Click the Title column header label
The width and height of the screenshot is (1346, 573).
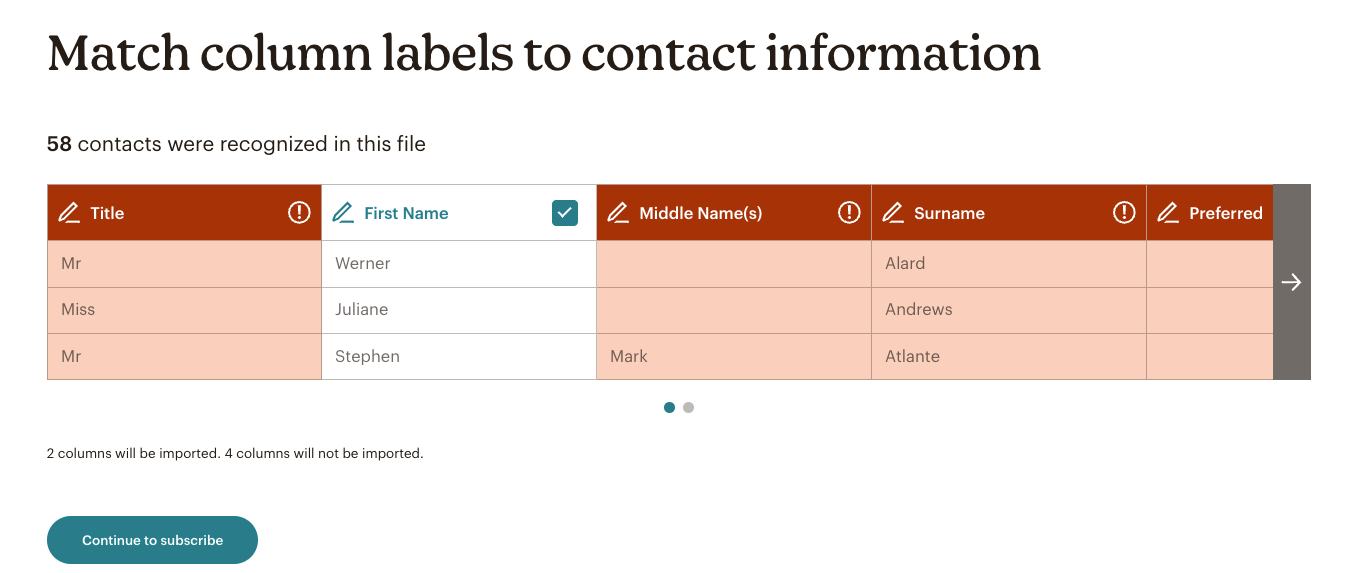click(107, 213)
